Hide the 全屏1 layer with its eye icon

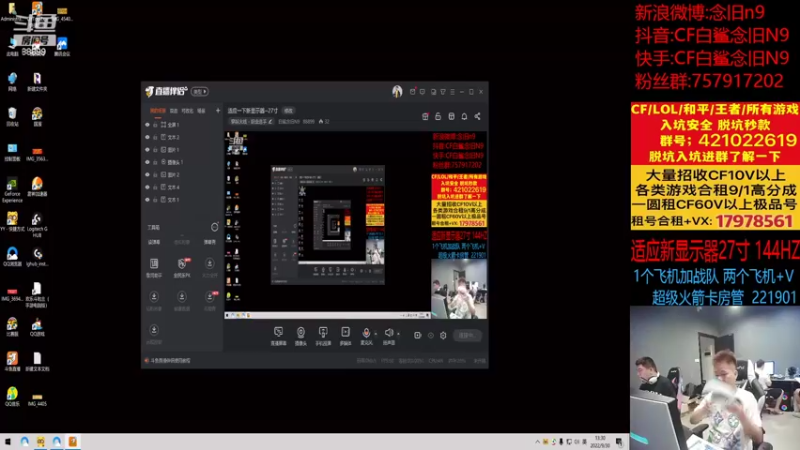pos(147,124)
